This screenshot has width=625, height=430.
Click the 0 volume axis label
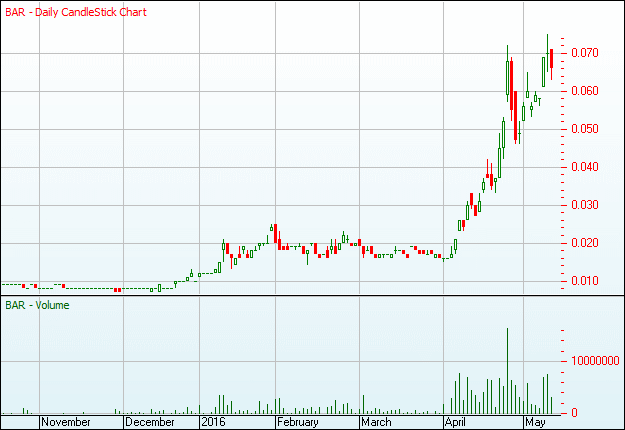[x=574, y=413]
